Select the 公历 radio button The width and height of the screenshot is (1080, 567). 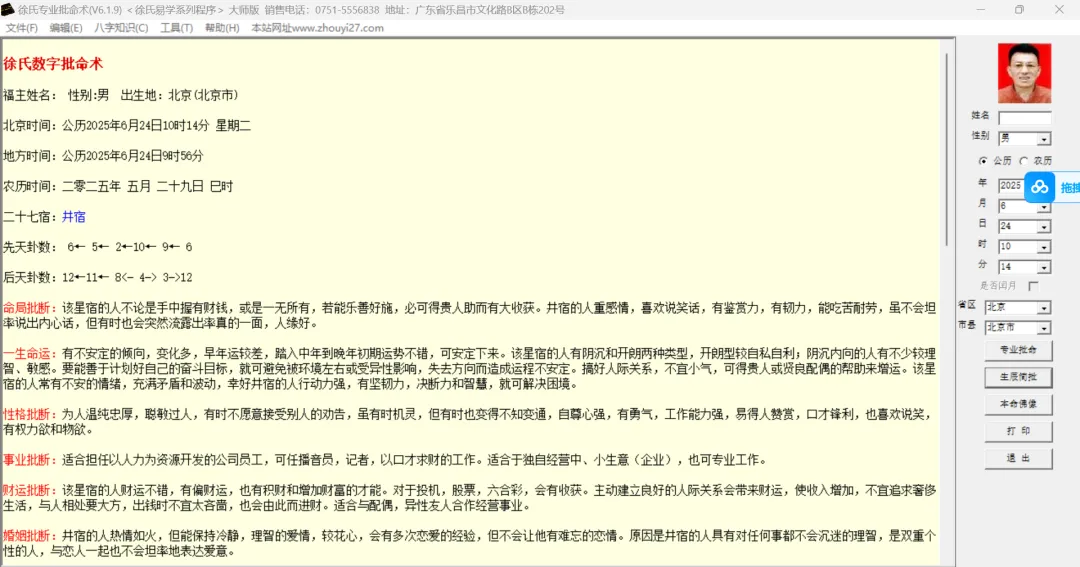983,161
